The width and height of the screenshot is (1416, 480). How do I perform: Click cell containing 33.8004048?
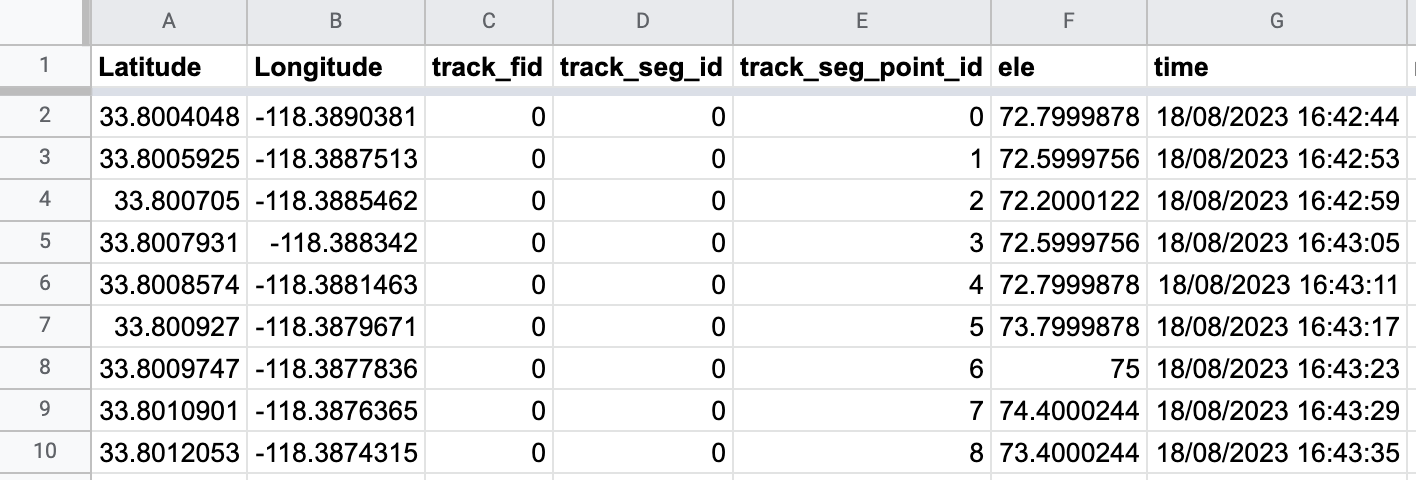pyautogui.click(x=169, y=117)
